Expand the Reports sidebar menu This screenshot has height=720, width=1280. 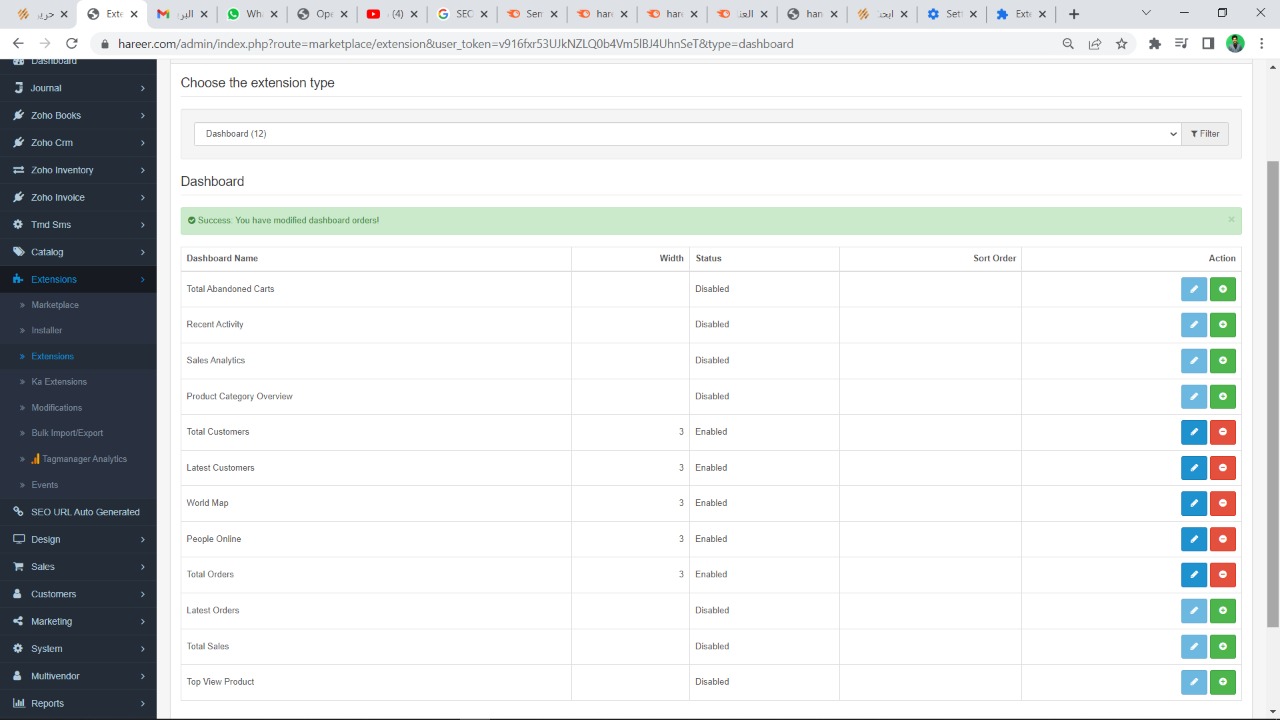pos(78,703)
